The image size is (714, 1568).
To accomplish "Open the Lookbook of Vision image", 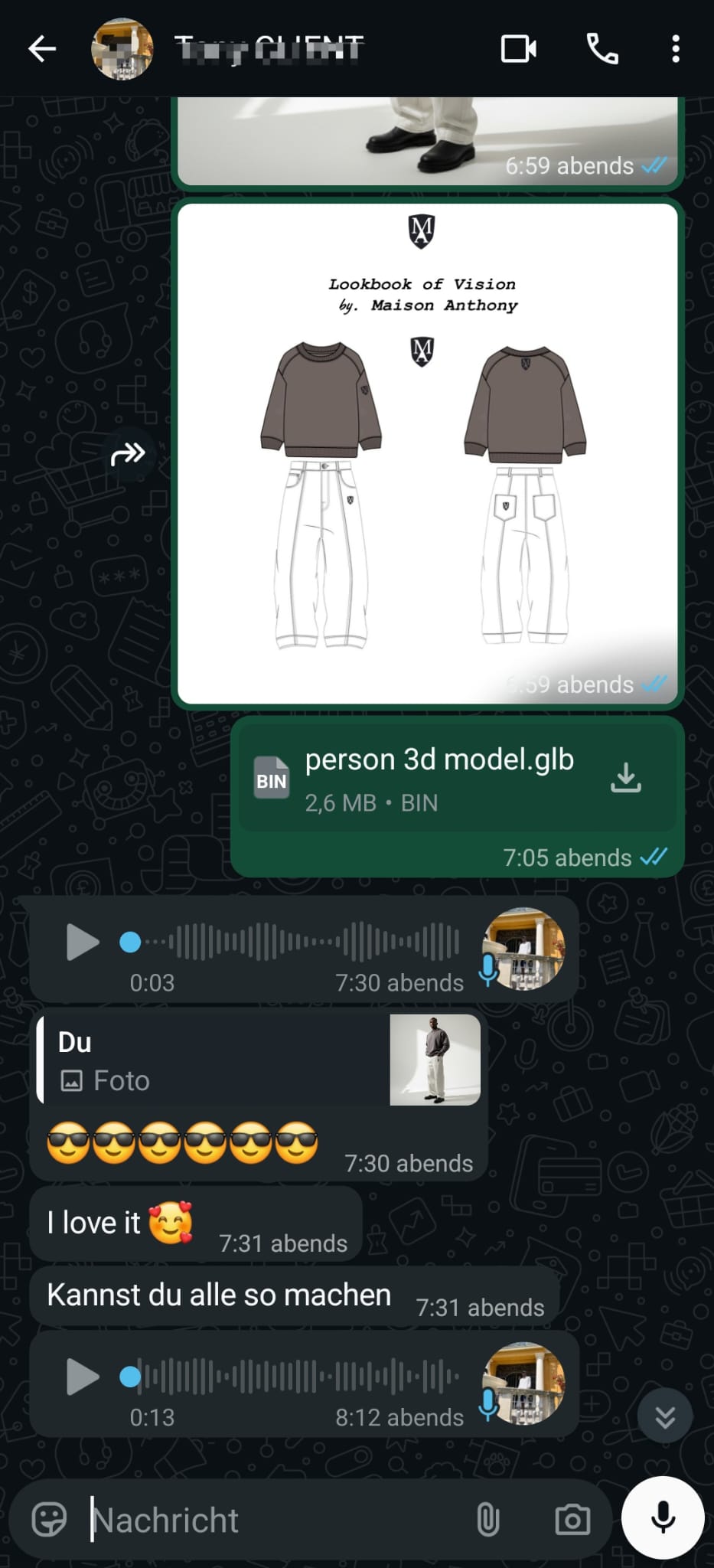I will (x=428, y=452).
